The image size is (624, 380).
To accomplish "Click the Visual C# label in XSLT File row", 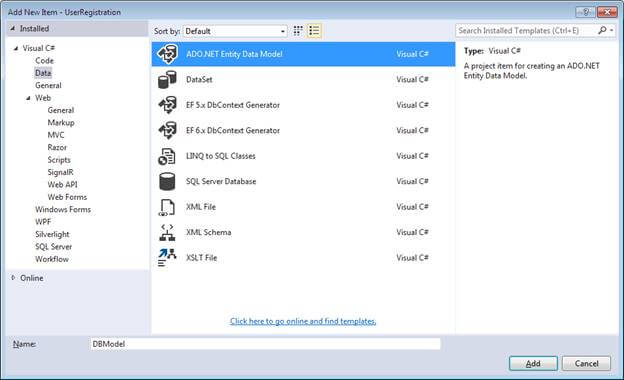I will click(x=412, y=258).
